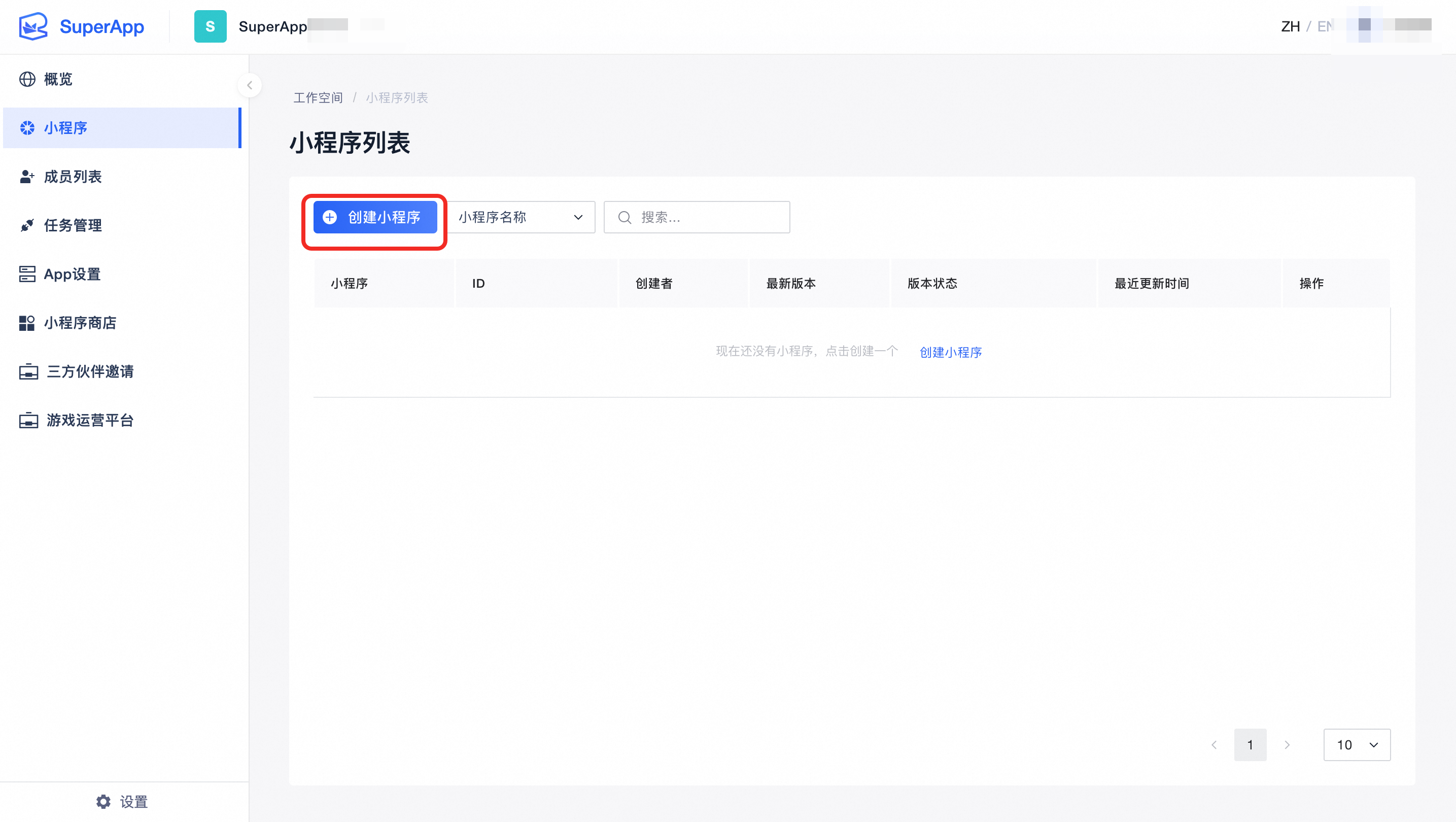Open 概览 overview in the sidebar
Screen dimensions: 1456x822
58,79
